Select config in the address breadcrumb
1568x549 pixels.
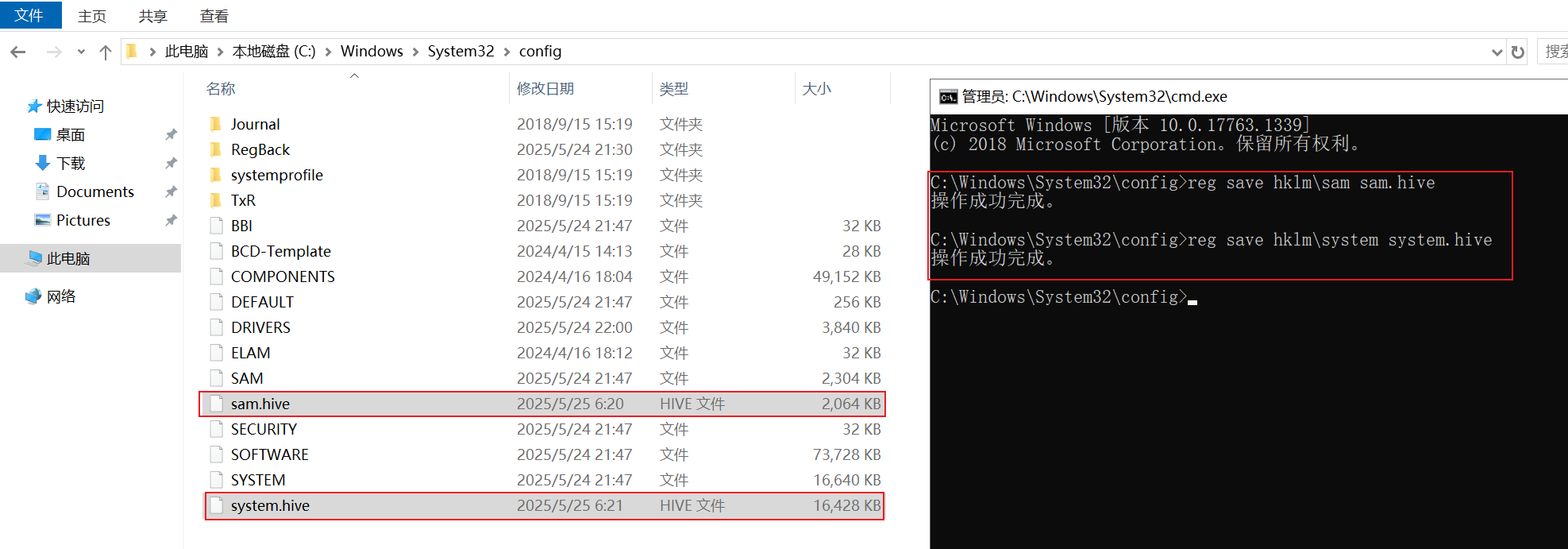click(540, 51)
